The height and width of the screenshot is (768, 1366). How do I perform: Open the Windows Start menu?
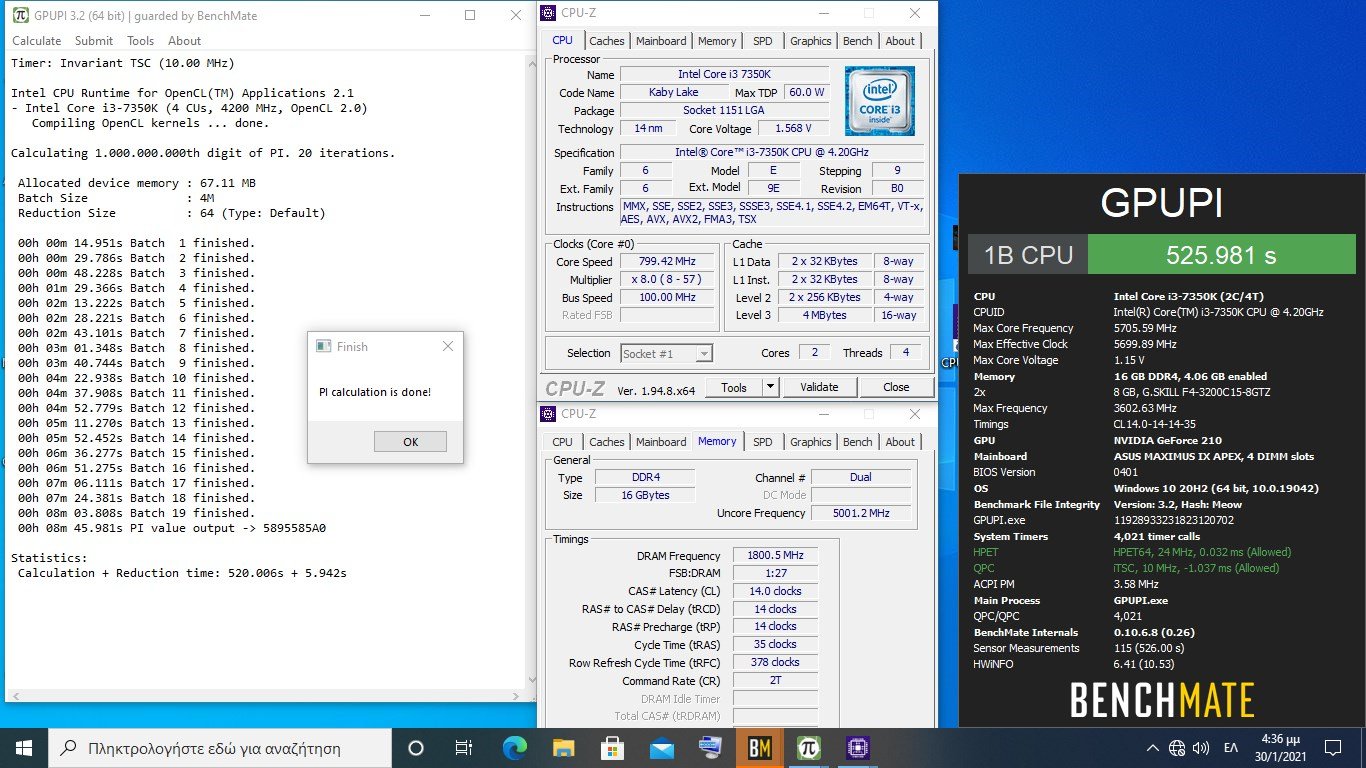24,748
